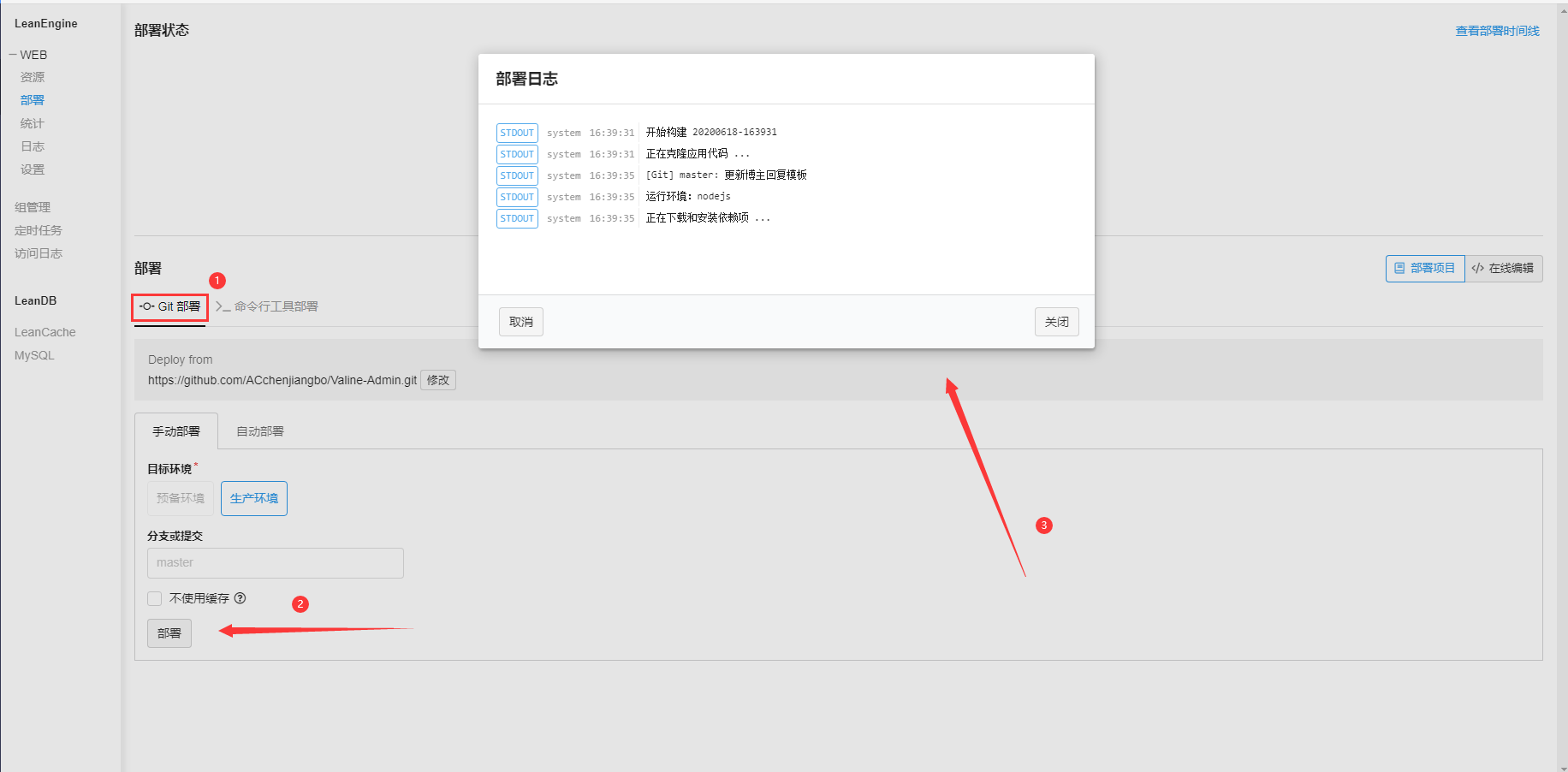The image size is (1568, 772).
Task: Cancel the deployment with 取消 button
Action: click(x=520, y=322)
